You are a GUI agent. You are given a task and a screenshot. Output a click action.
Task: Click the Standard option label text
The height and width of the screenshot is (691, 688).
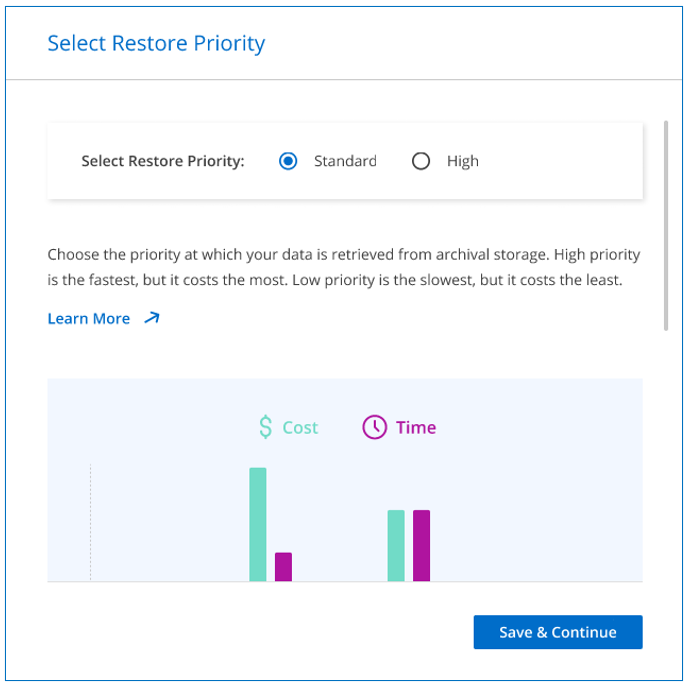[345, 161]
